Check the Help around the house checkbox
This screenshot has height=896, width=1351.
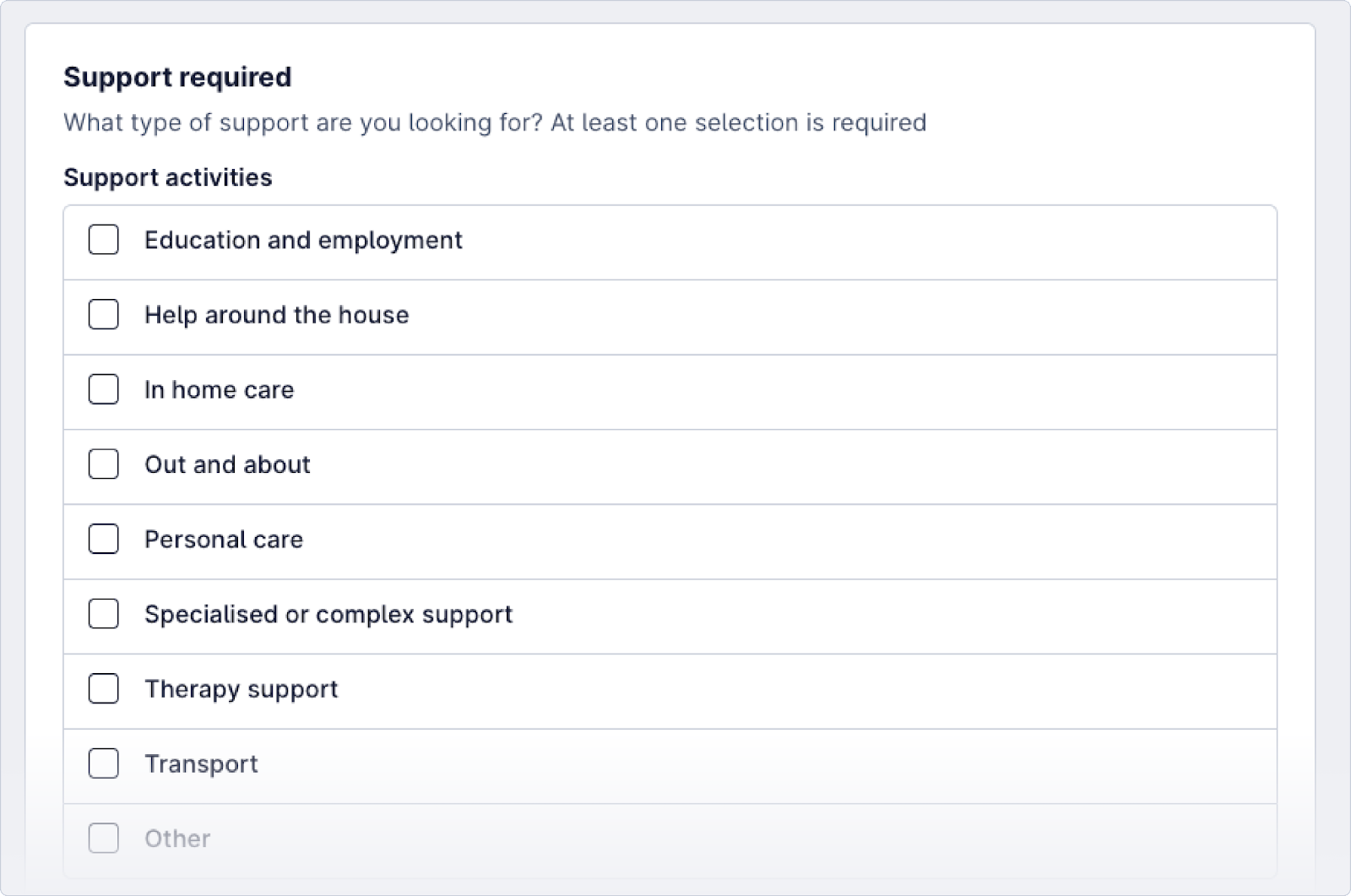103,315
